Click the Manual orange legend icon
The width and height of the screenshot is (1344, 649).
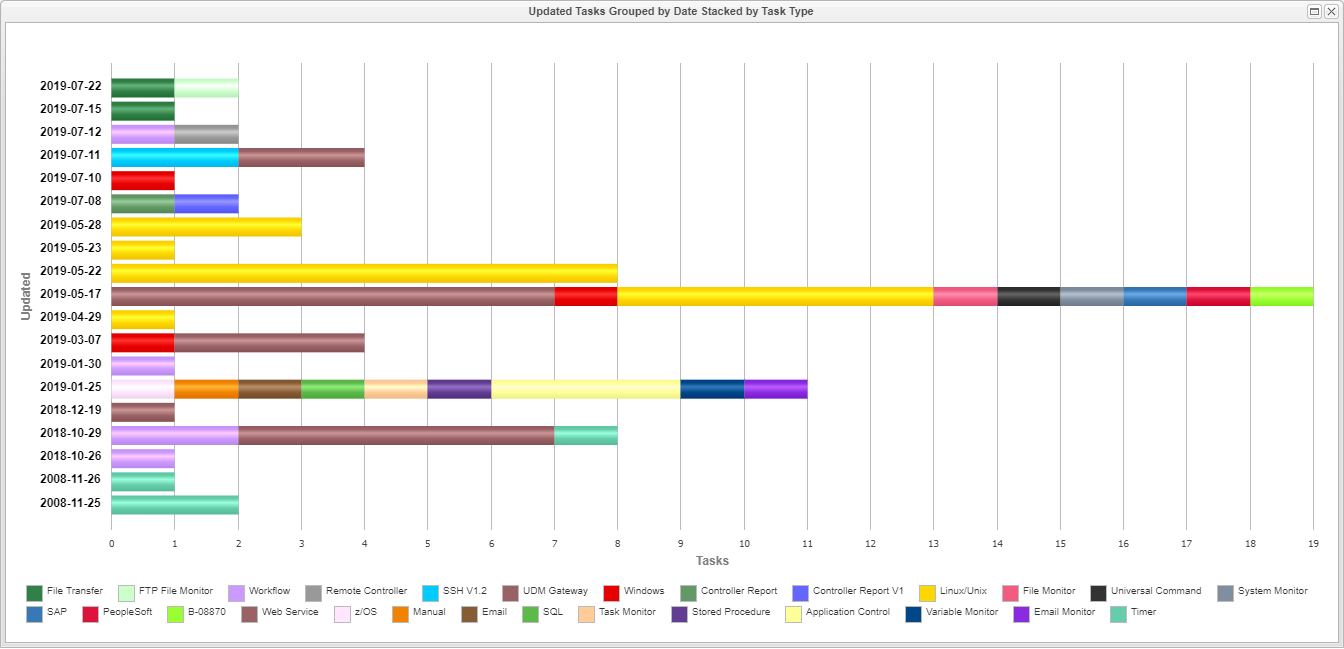[400, 613]
